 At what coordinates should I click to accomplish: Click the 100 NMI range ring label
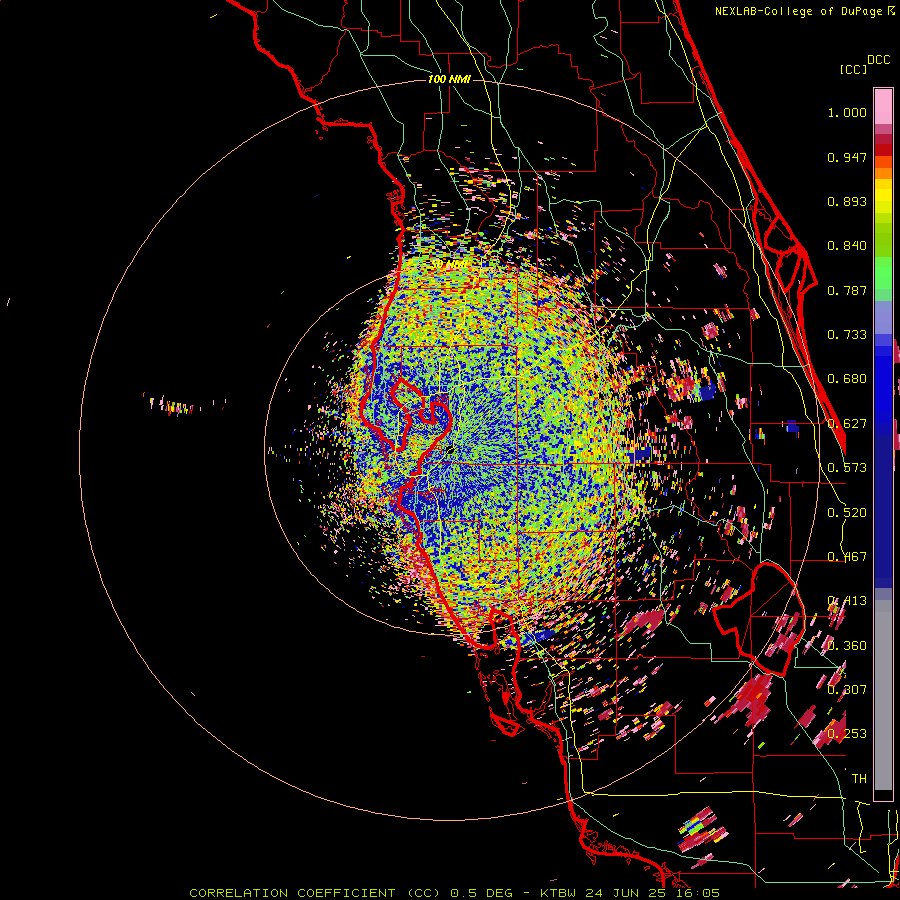point(449,79)
